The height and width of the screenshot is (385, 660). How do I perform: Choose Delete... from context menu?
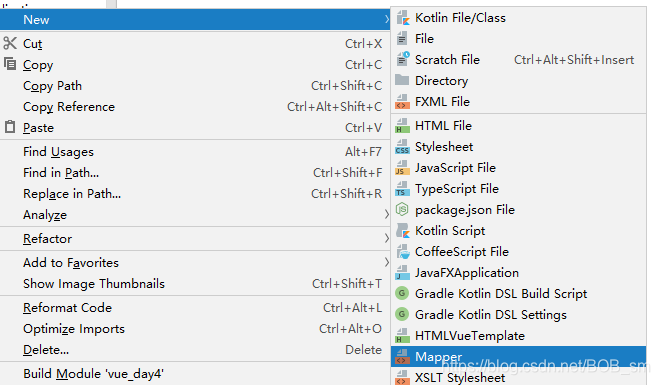click(x=195, y=350)
